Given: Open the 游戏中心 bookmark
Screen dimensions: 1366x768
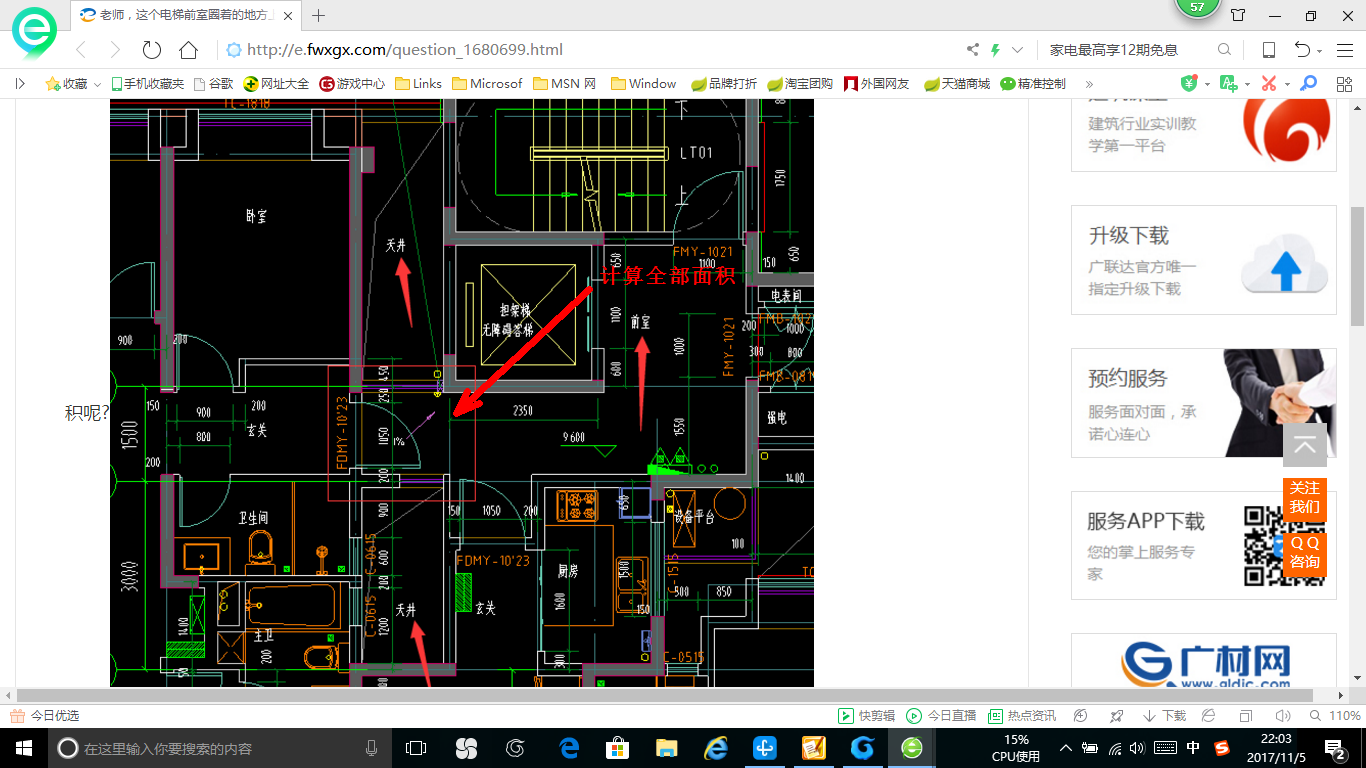Looking at the screenshot, I should (x=352, y=84).
